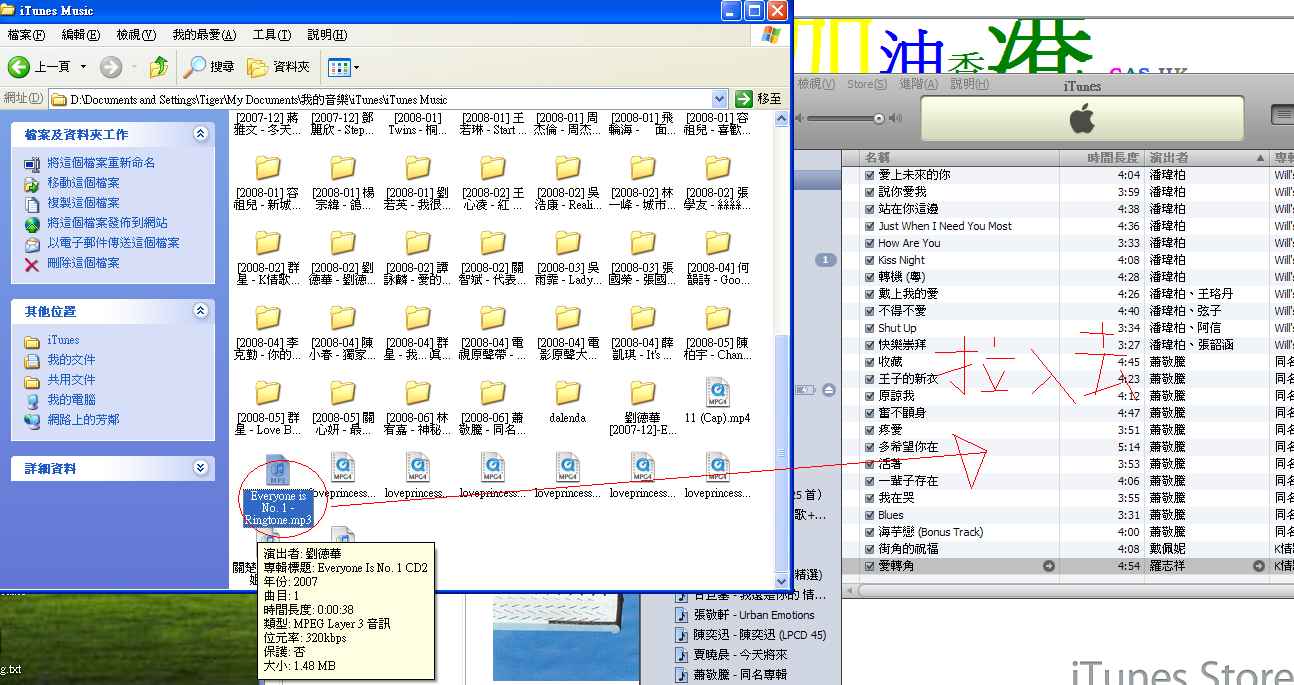Click Rename this file (將這個檔案重新命名)
Image resolution: width=1294 pixels, height=685 pixels.
point(100,163)
